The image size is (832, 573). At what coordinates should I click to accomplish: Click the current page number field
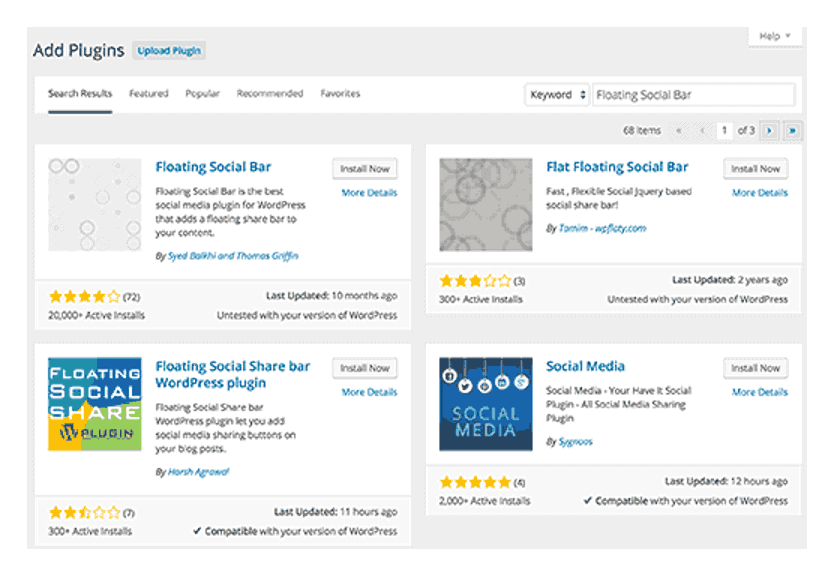(724, 131)
